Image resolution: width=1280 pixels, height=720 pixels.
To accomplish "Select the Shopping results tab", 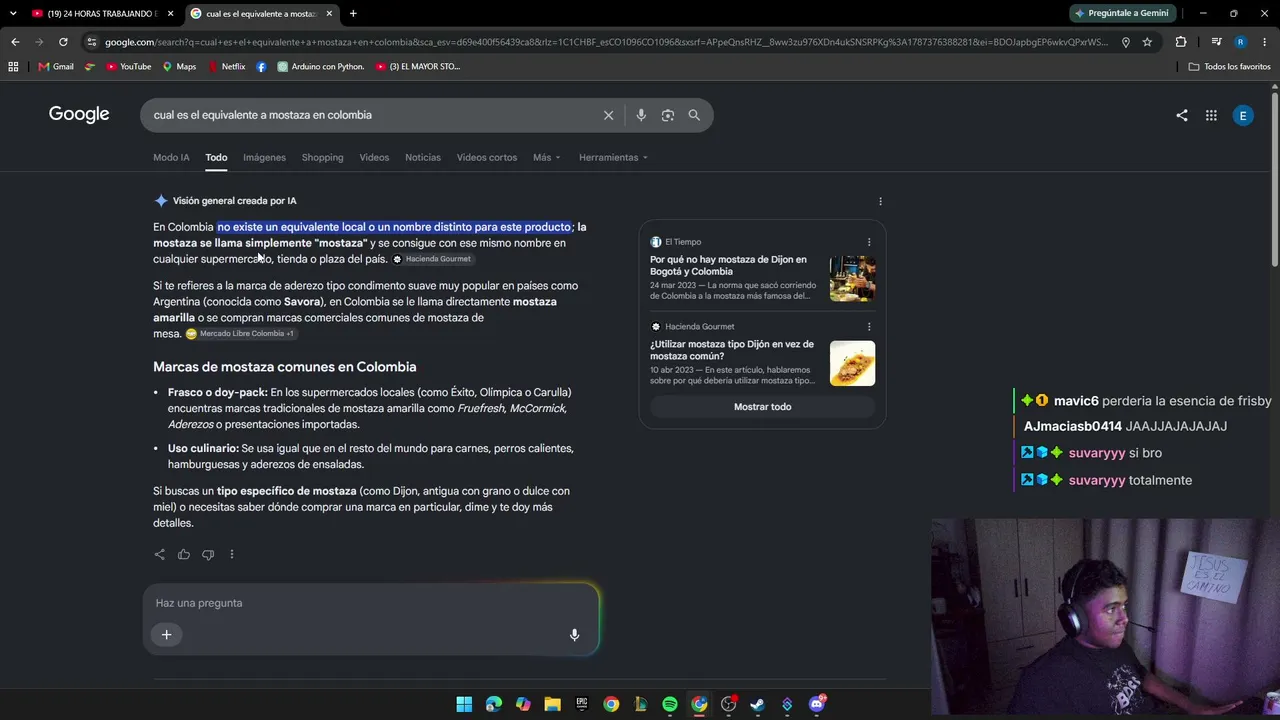I will pos(322,158).
